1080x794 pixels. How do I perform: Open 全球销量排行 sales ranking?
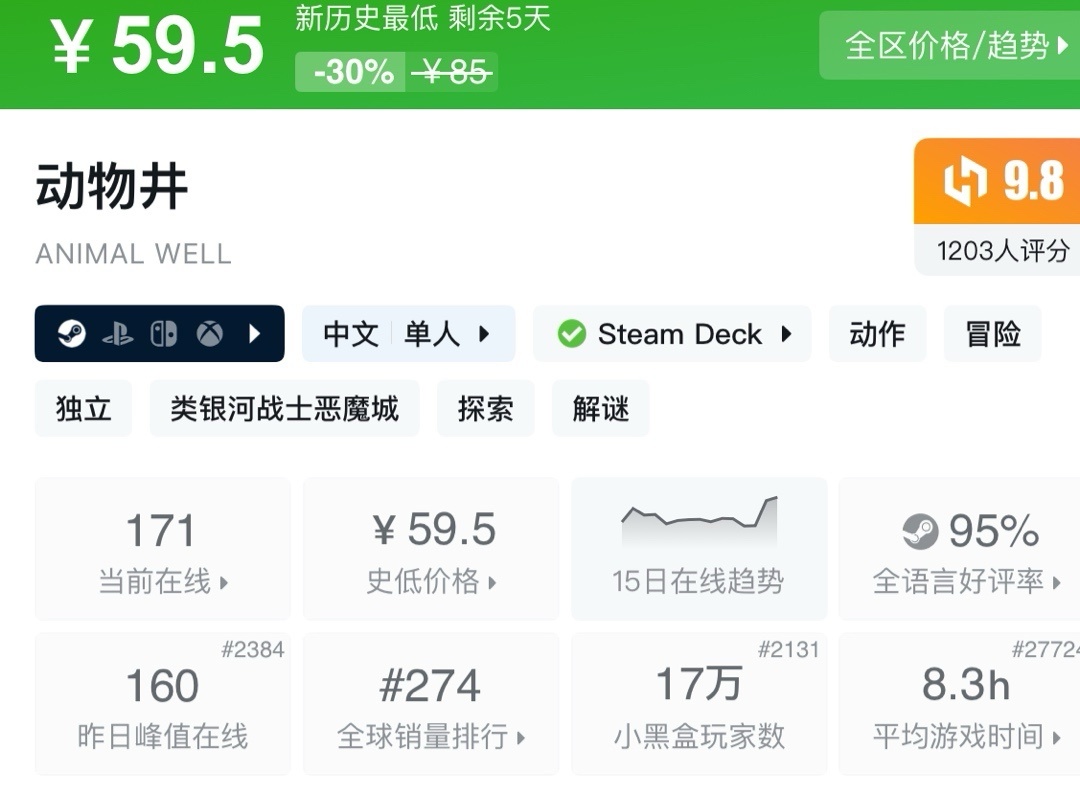431,703
